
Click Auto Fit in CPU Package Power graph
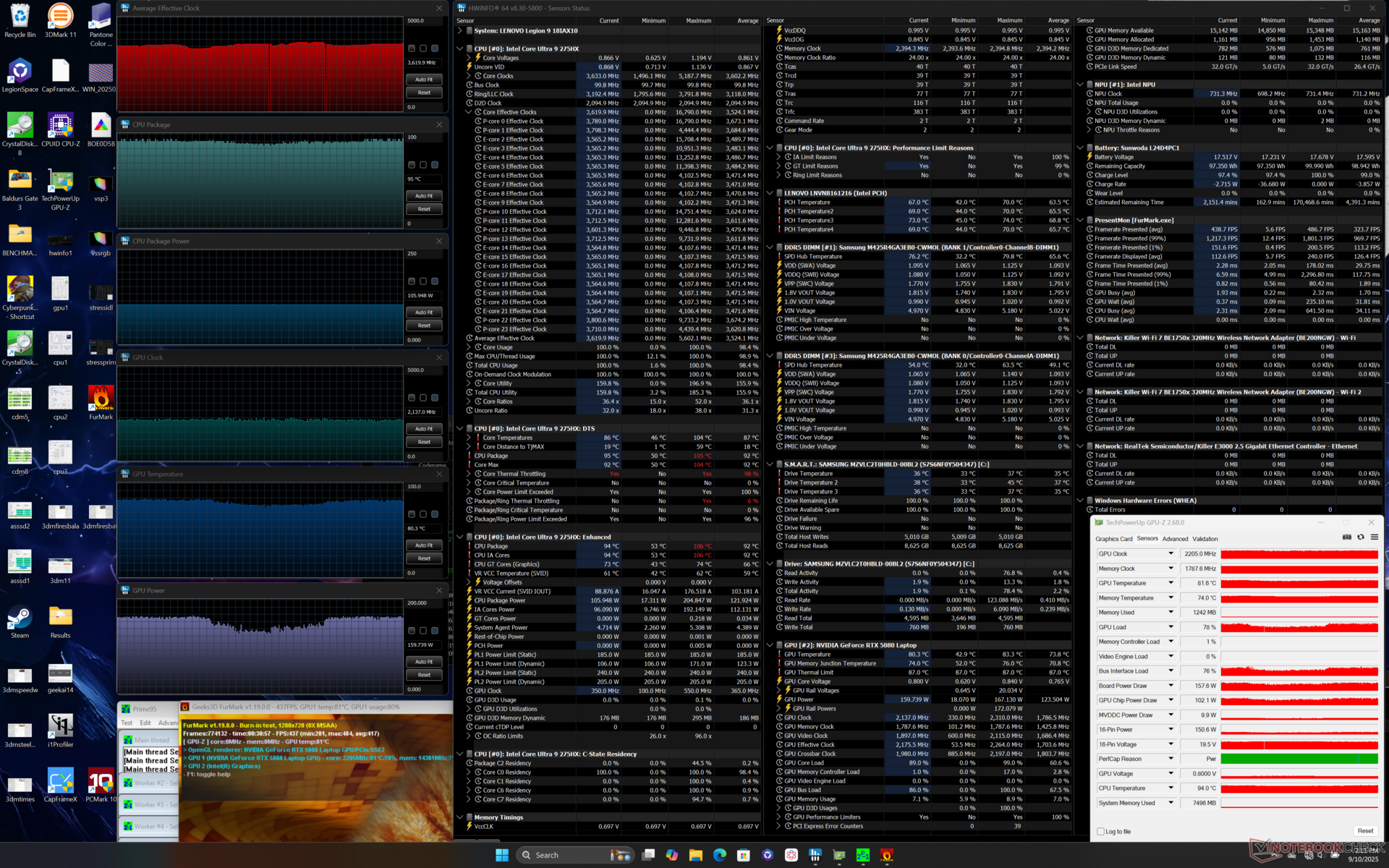coord(424,312)
